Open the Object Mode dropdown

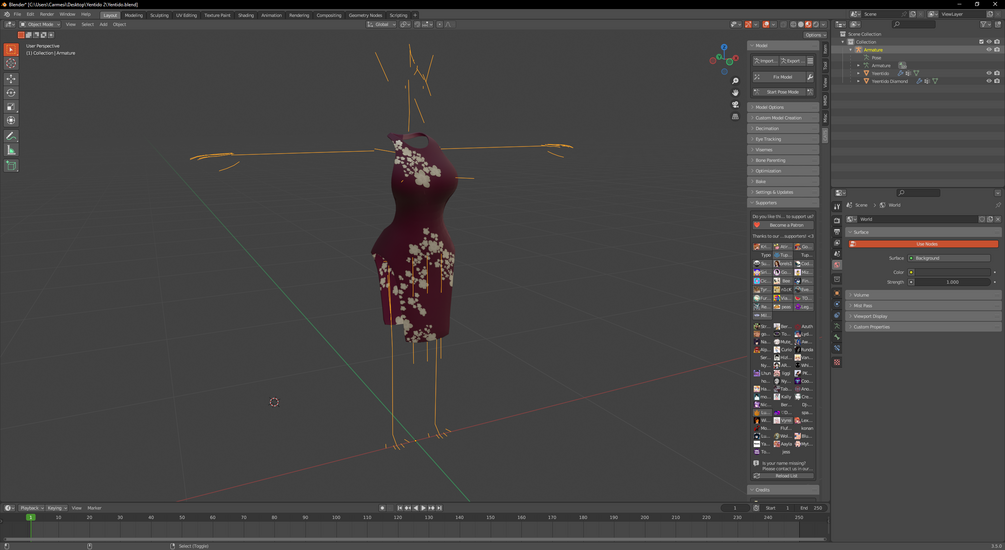click(41, 24)
